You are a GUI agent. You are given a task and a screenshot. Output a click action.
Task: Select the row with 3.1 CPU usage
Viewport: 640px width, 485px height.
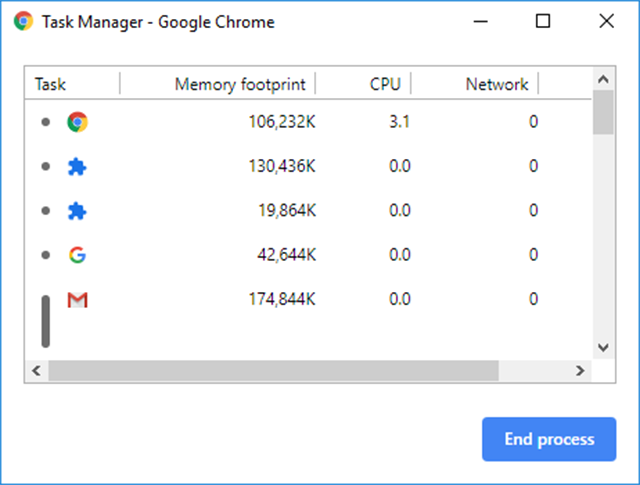pos(308,122)
